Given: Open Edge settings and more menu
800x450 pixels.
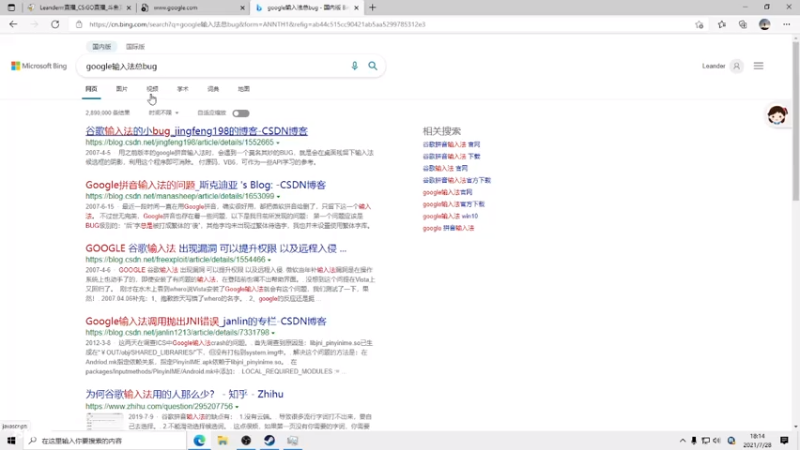Looking at the screenshot, I should [x=787, y=24].
